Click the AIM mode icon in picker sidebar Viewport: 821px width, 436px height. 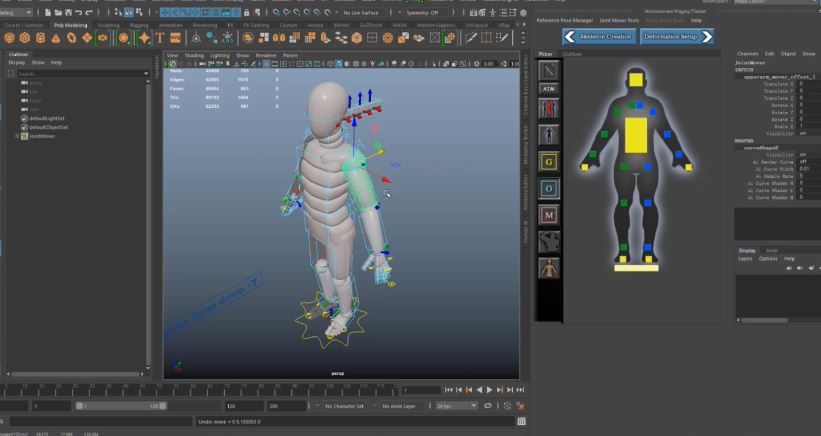pyautogui.click(x=548, y=89)
